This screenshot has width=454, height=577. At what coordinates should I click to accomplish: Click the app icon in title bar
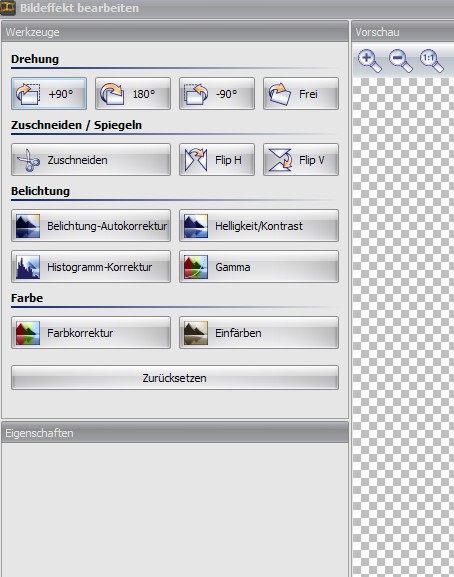tap(8, 7)
